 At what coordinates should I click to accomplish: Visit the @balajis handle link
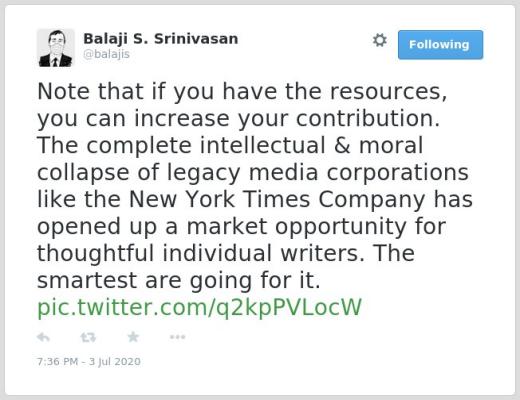[106, 54]
